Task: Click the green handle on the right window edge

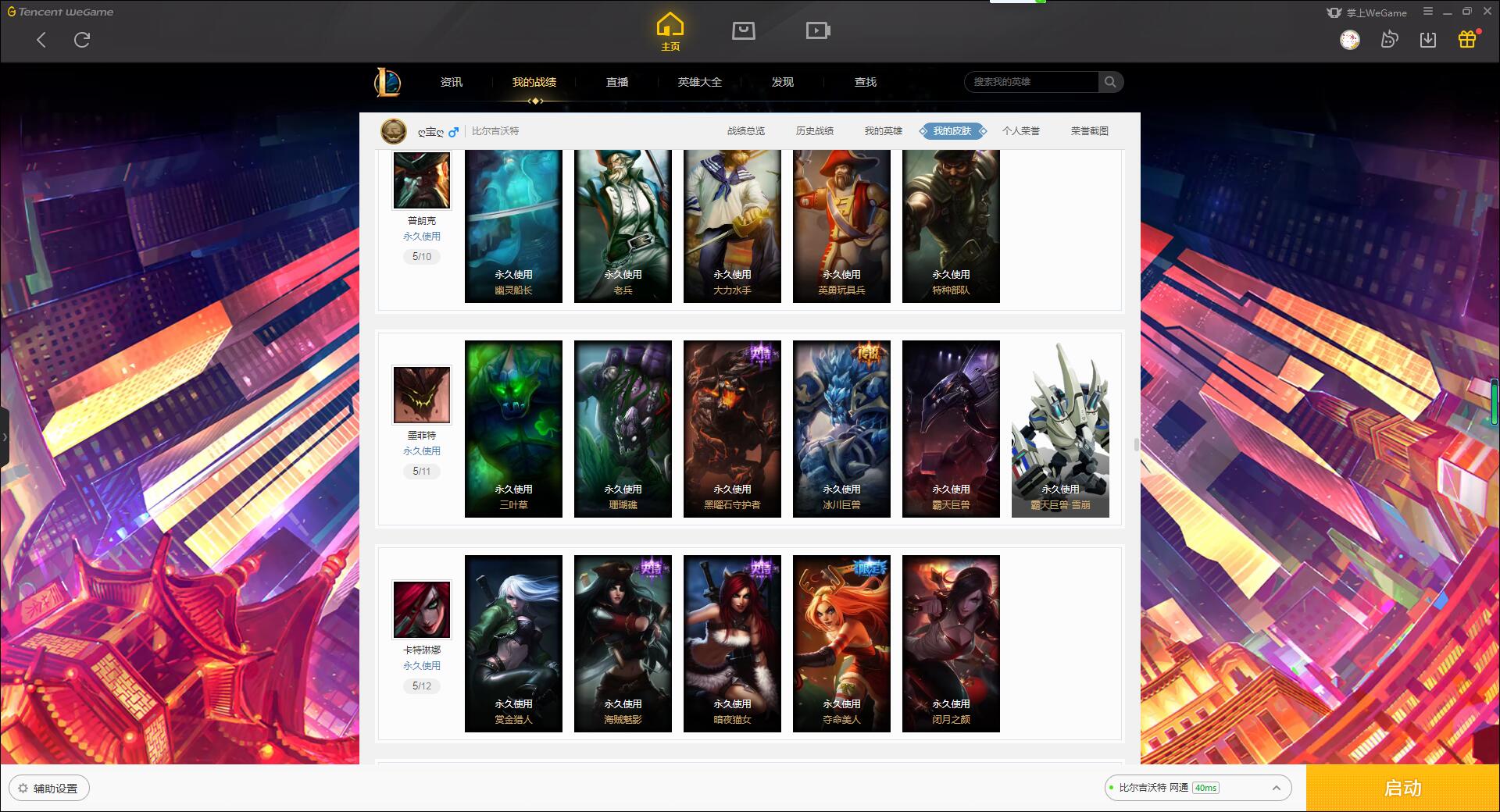Action: click(1495, 401)
